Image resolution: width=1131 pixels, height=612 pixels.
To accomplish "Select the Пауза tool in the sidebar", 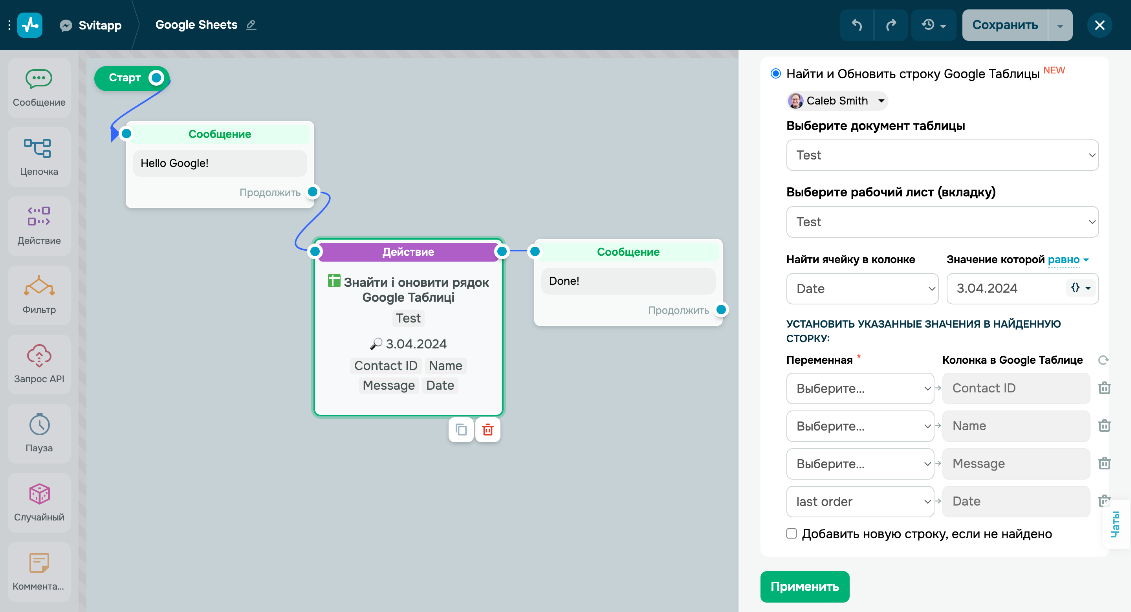I will point(39,432).
